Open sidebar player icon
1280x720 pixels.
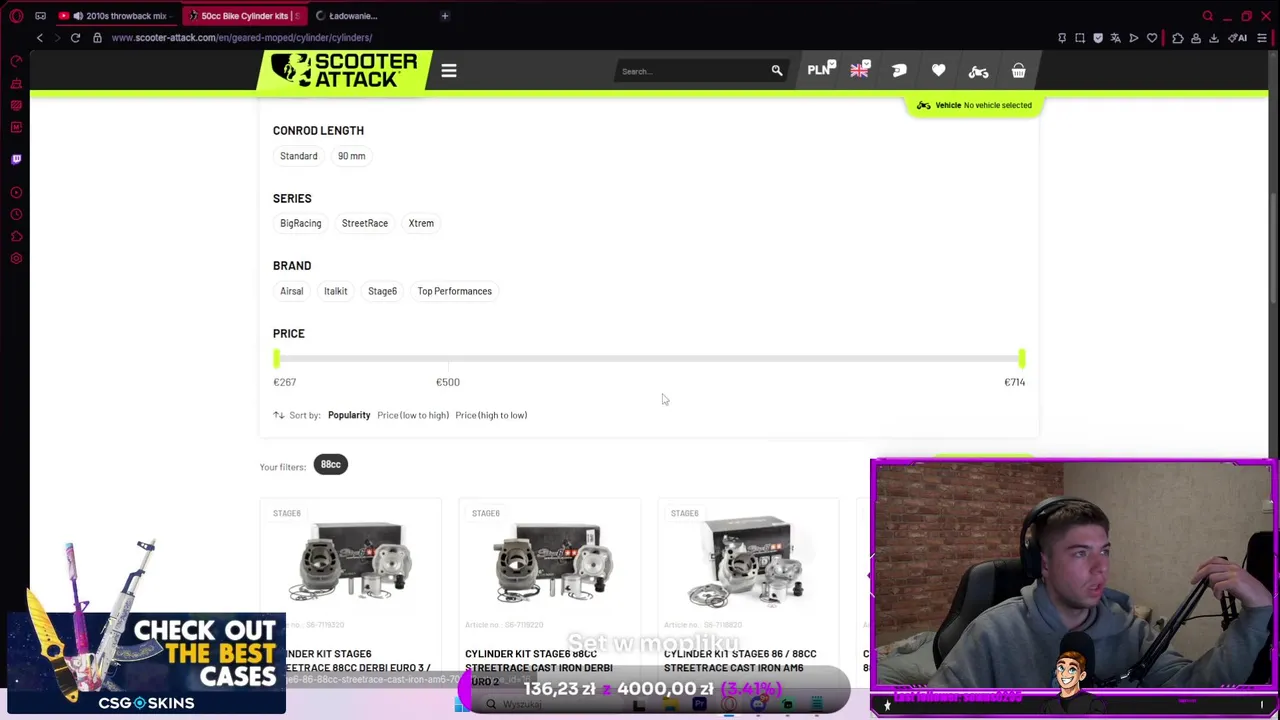pos(16,192)
